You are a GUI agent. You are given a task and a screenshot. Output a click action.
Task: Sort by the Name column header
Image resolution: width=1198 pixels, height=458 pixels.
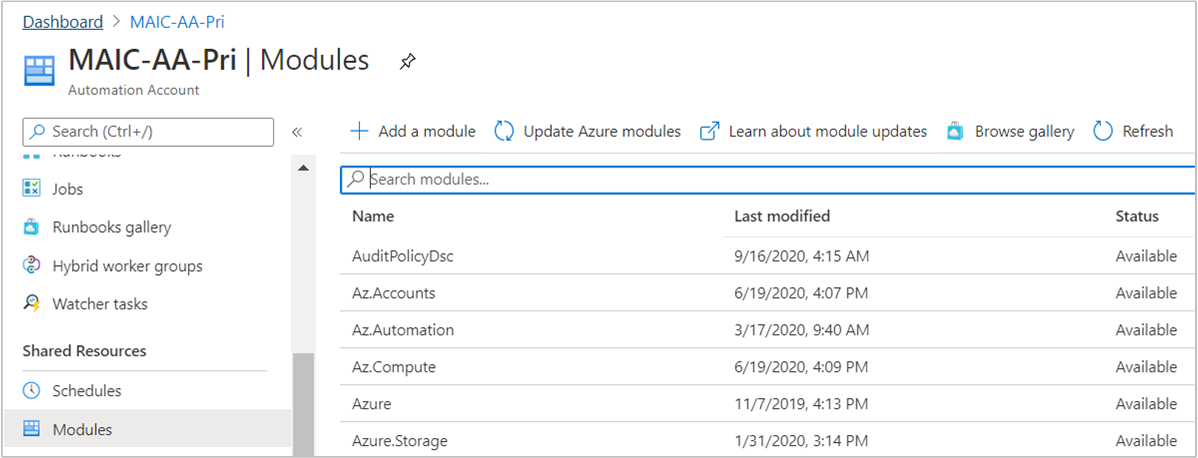(373, 216)
